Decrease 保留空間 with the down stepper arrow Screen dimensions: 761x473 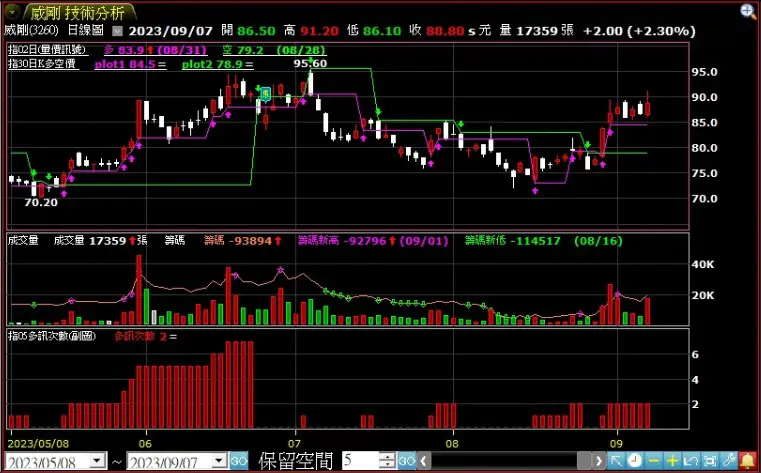pos(387,465)
